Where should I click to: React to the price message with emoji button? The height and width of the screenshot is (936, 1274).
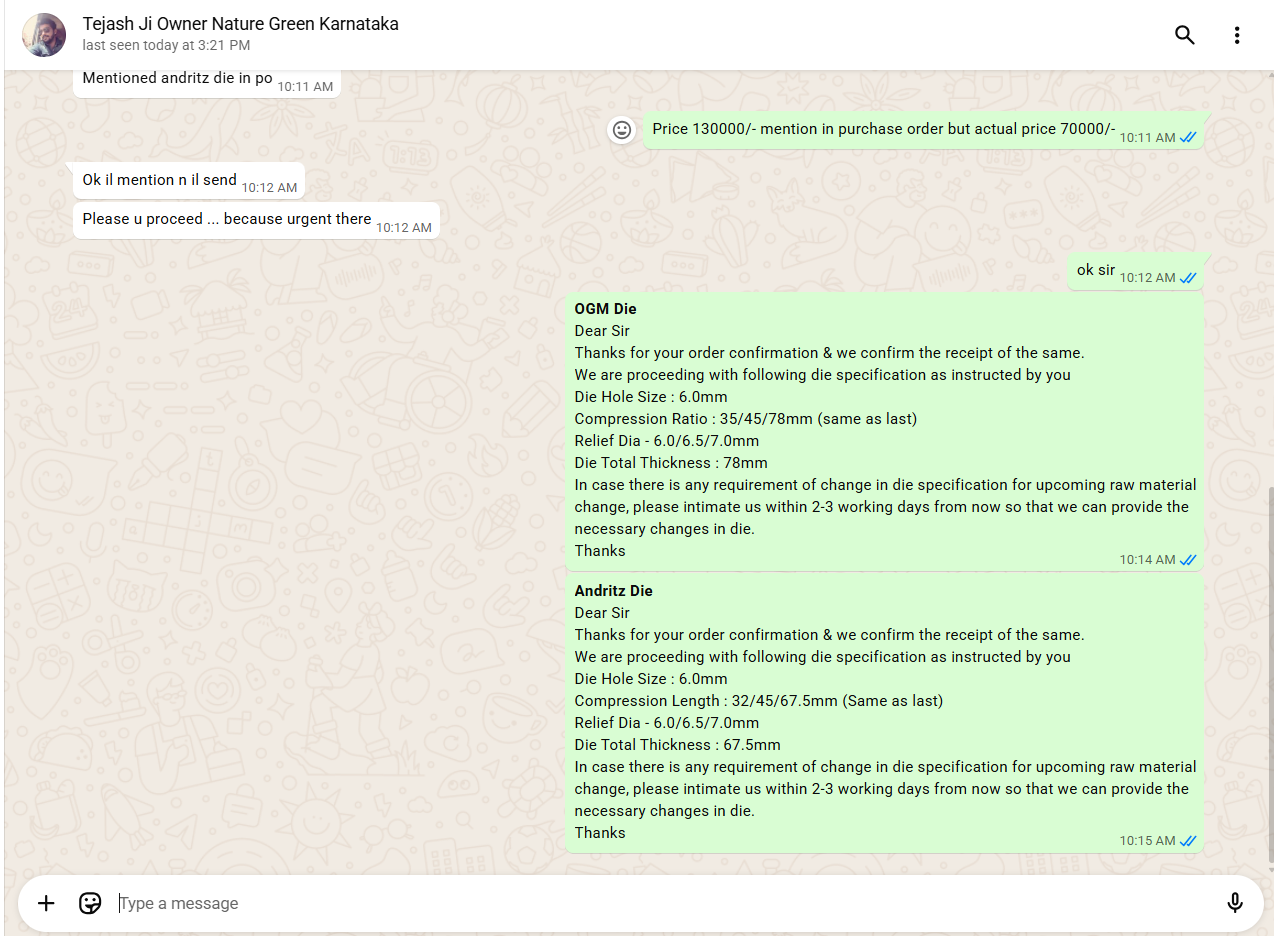[622, 130]
